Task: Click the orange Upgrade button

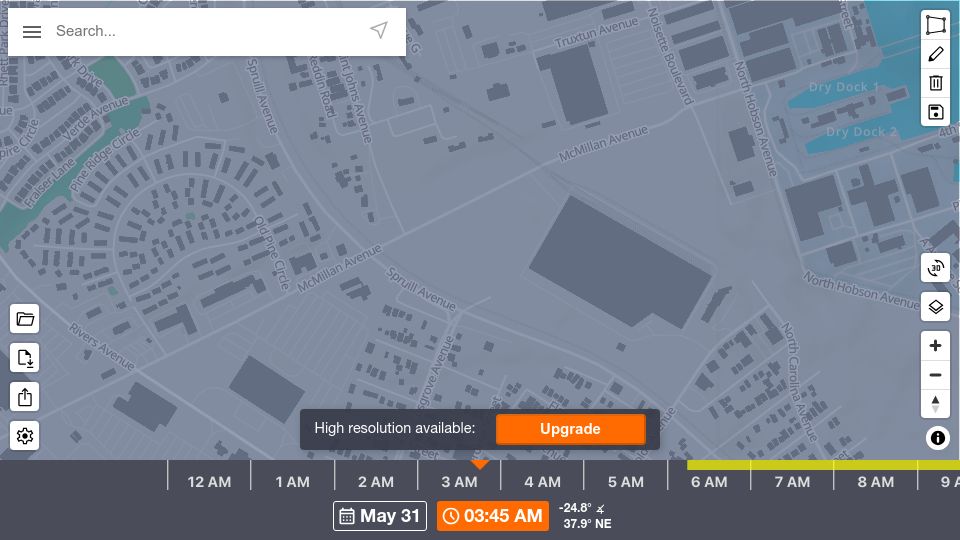Action: pyautogui.click(x=570, y=429)
